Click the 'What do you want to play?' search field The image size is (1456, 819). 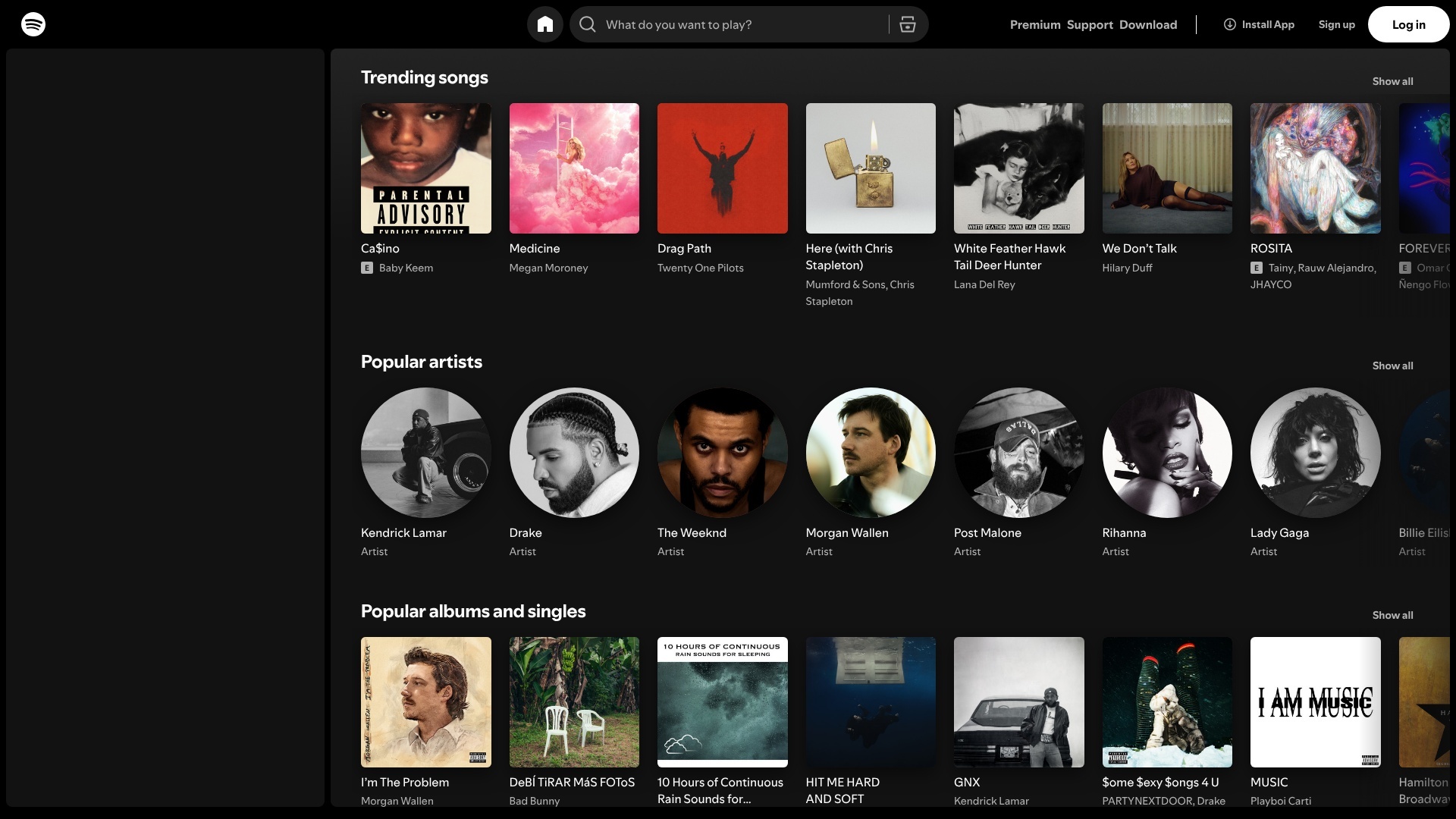click(x=728, y=24)
